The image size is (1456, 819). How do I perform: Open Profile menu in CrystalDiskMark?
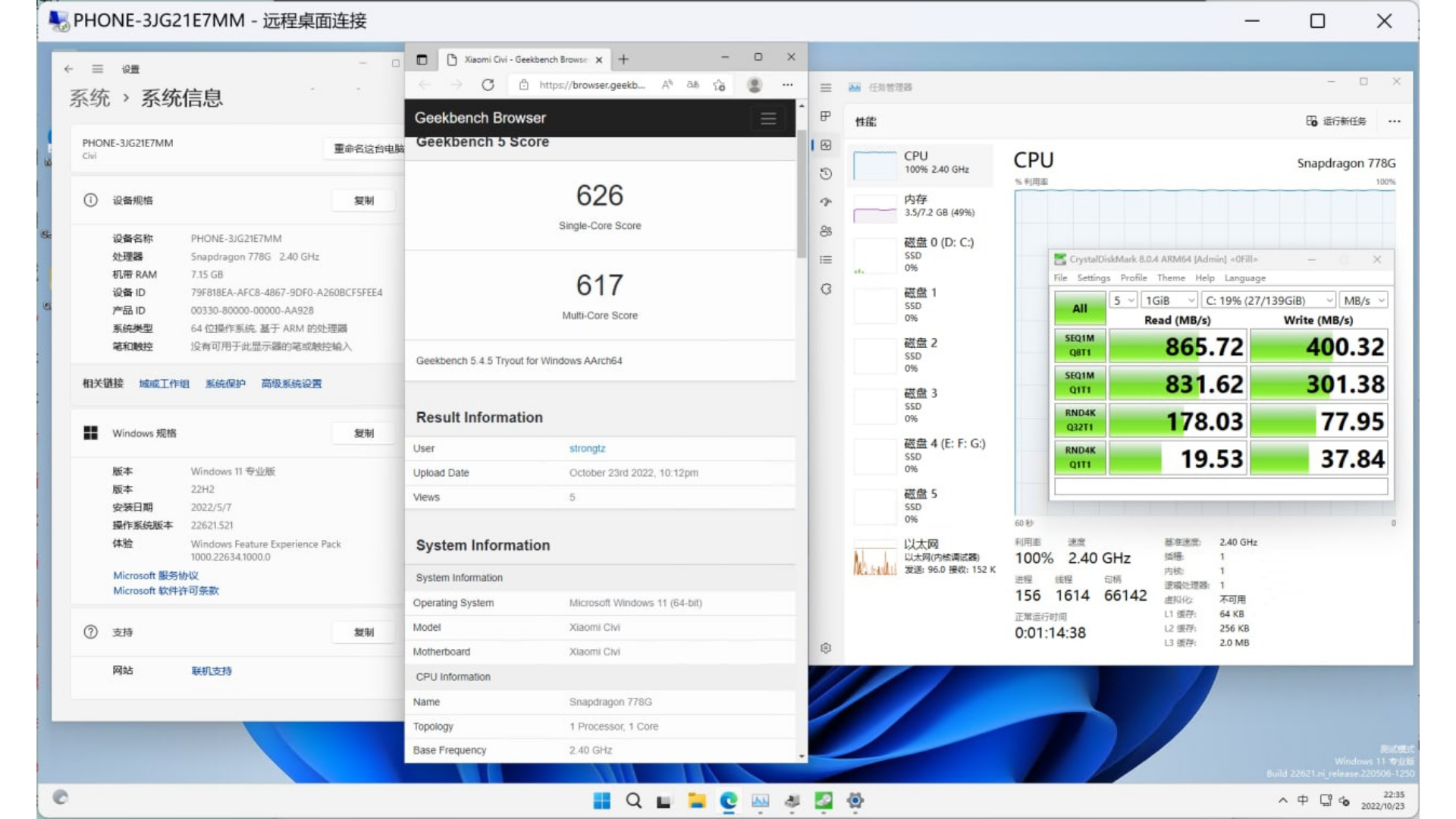[1133, 278]
